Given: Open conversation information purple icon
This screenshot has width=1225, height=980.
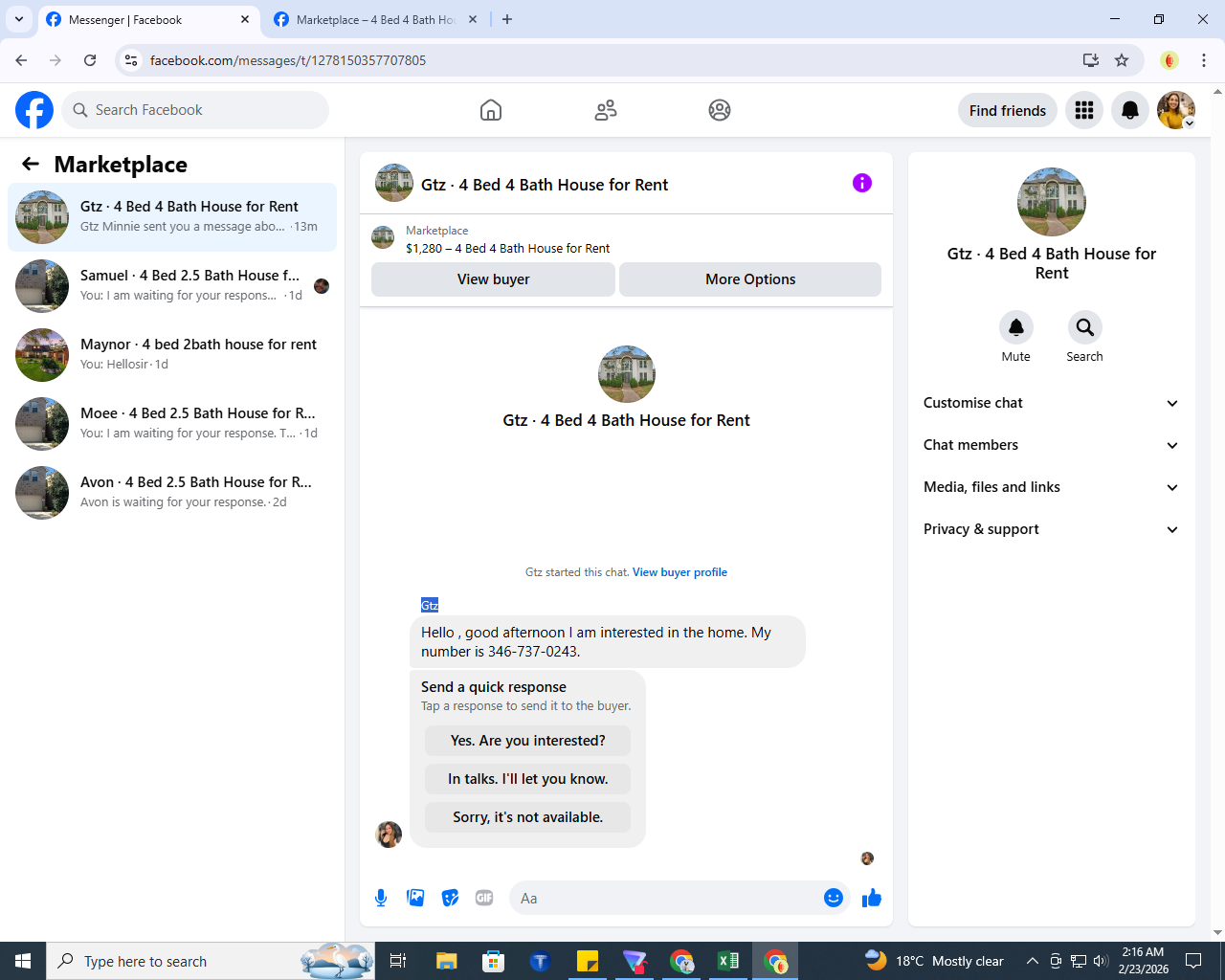Looking at the screenshot, I should tap(862, 183).
